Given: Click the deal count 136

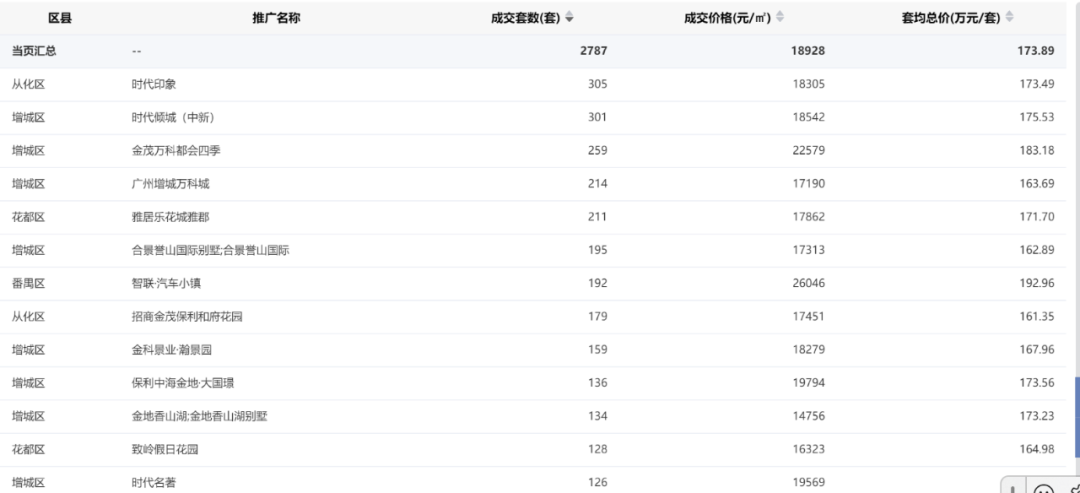Looking at the screenshot, I should coord(598,383).
